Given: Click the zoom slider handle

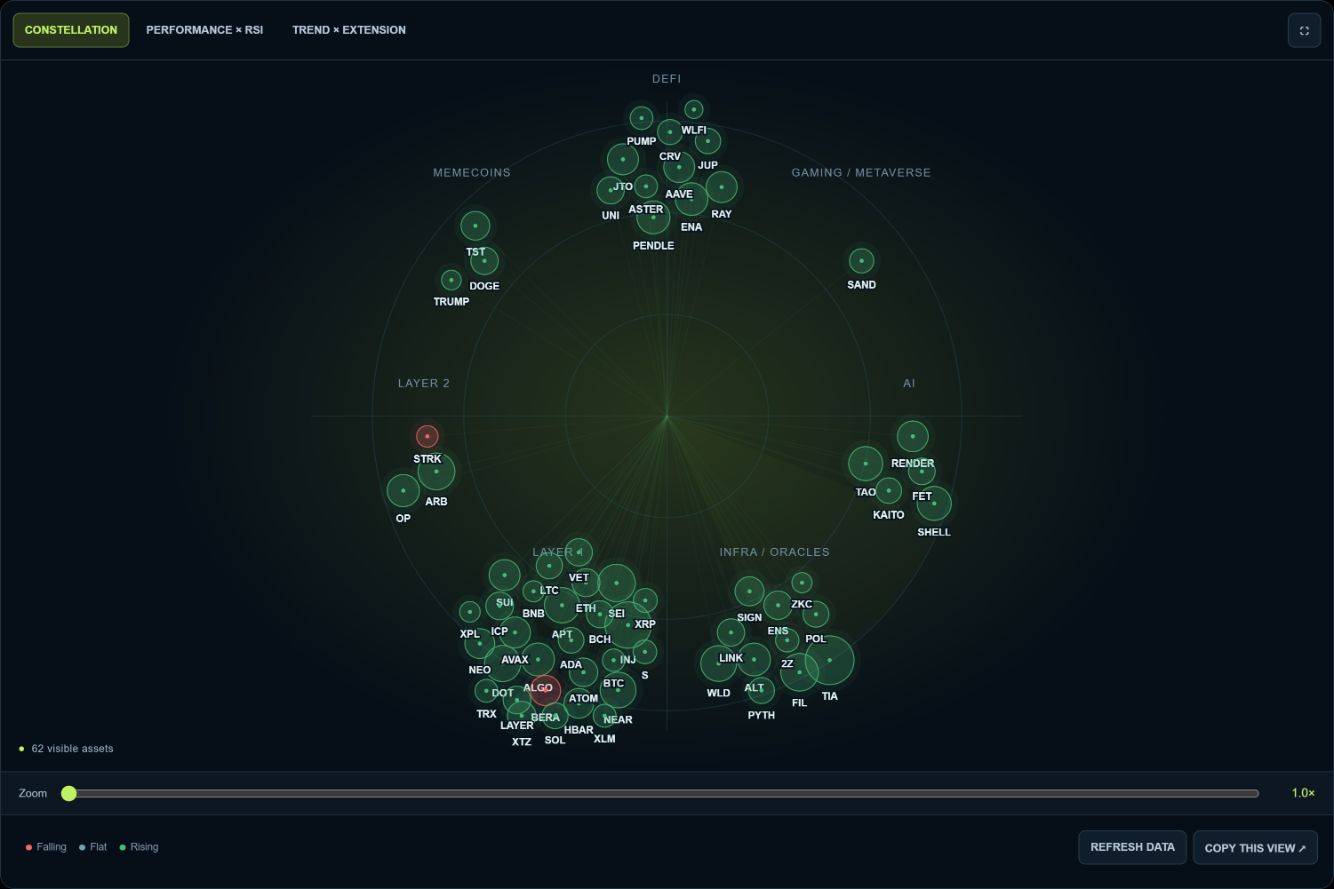Looking at the screenshot, I should [69, 793].
